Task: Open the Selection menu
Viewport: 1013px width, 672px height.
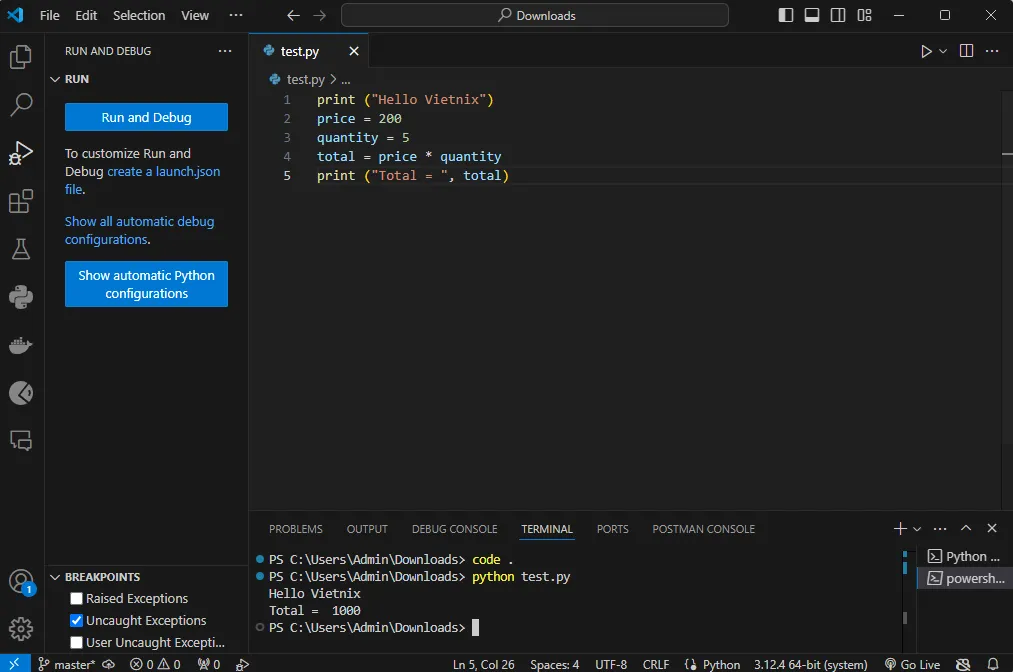Action: click(138, 15)
